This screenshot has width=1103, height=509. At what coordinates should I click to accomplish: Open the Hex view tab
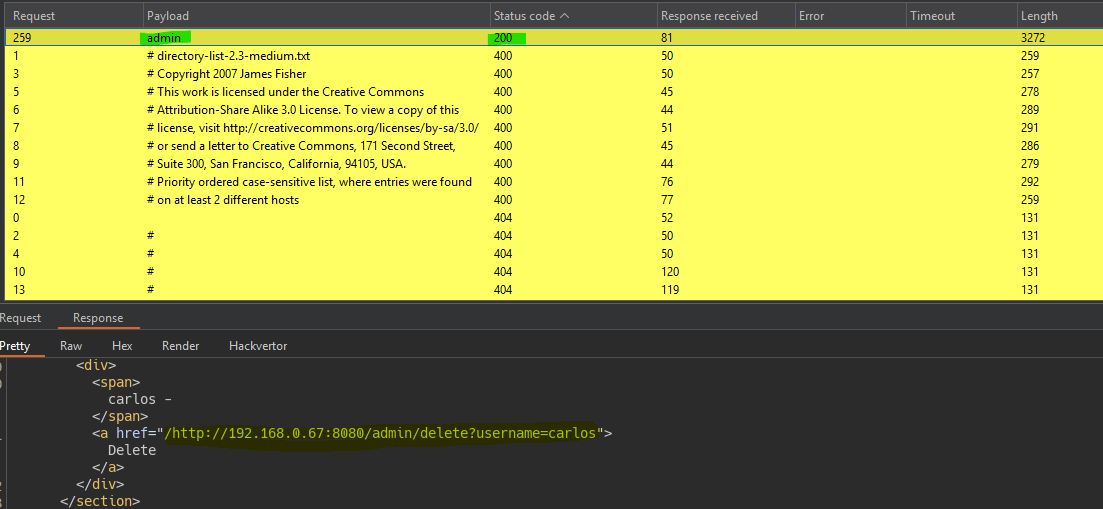122,346
